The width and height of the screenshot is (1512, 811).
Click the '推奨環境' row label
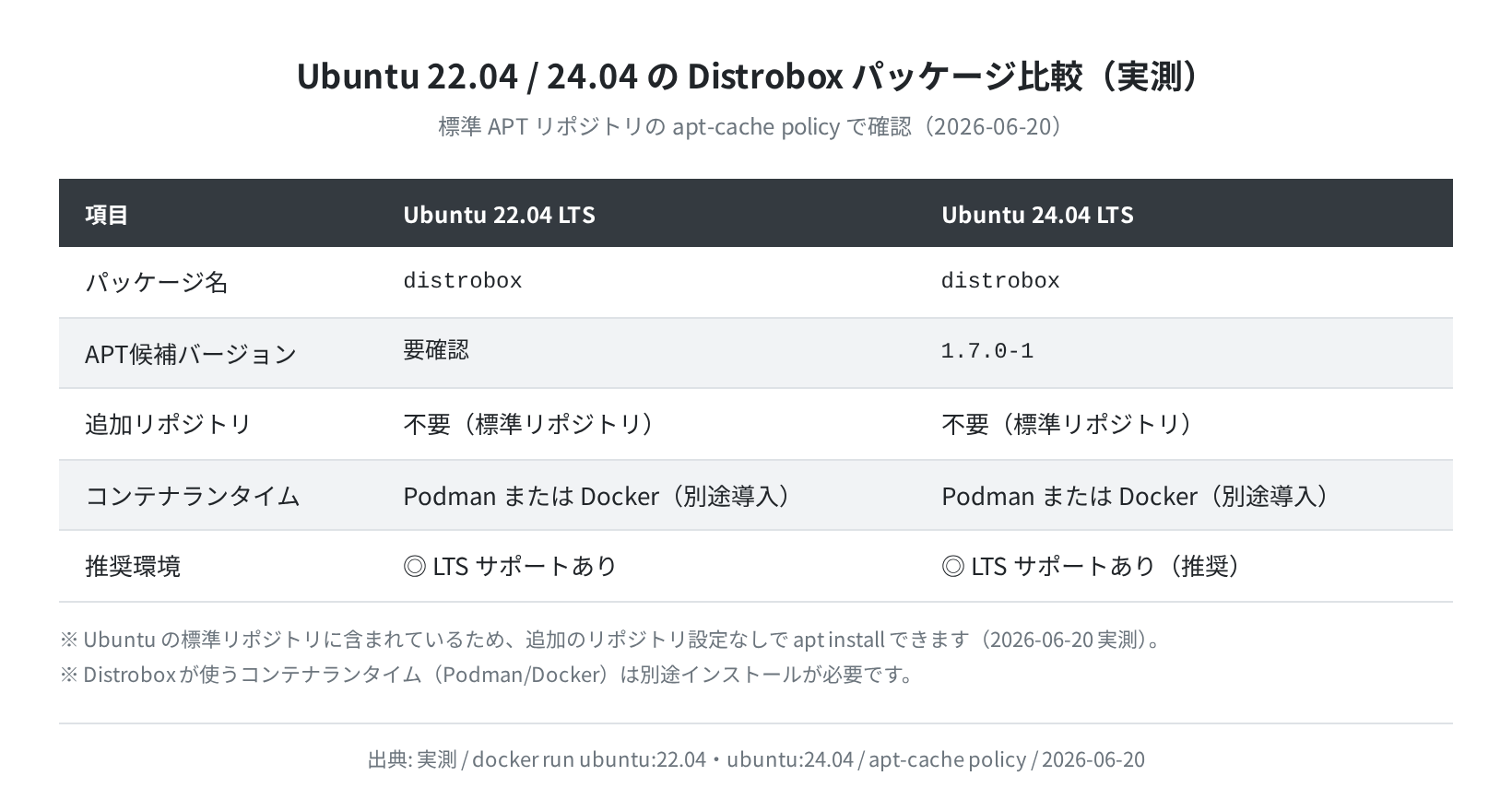click(133, 566)
